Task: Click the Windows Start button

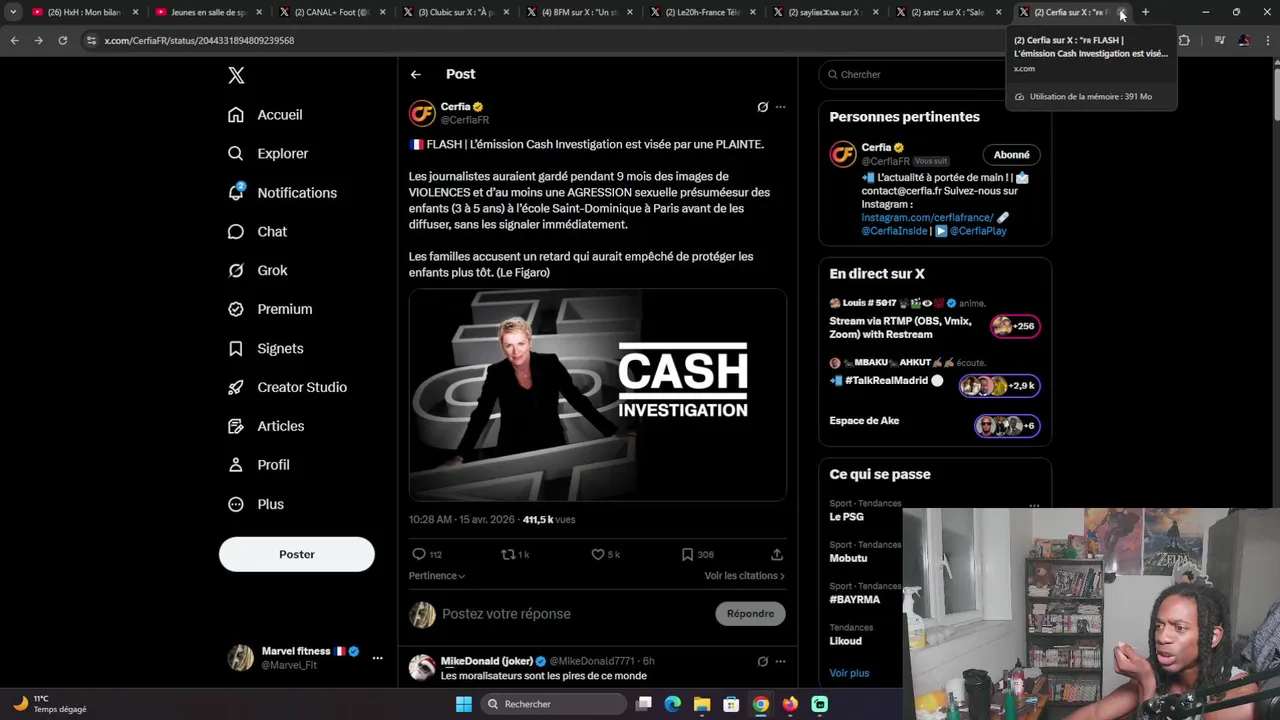Action: (463, 705)
